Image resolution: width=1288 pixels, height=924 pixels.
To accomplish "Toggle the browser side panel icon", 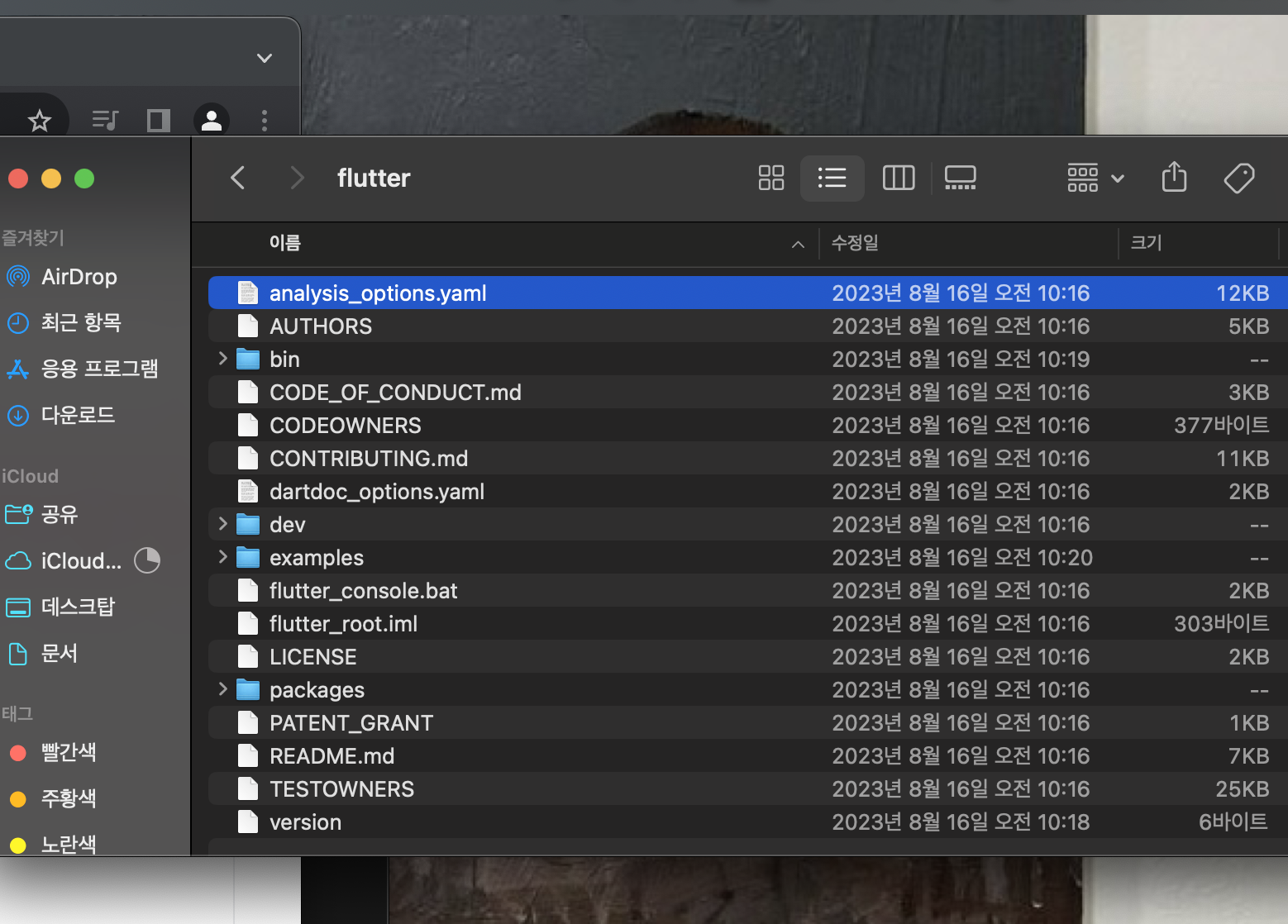I will [x=159, y=121].
